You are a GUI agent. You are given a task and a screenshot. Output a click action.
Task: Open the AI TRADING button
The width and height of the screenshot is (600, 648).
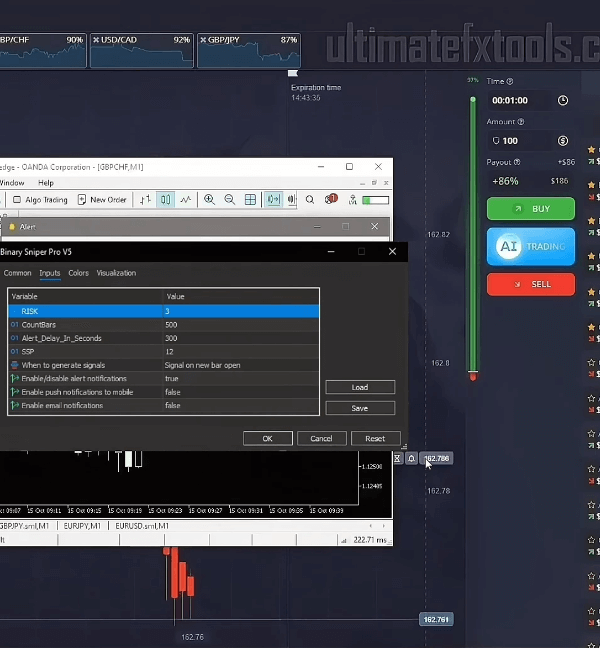tap(531, 247)
